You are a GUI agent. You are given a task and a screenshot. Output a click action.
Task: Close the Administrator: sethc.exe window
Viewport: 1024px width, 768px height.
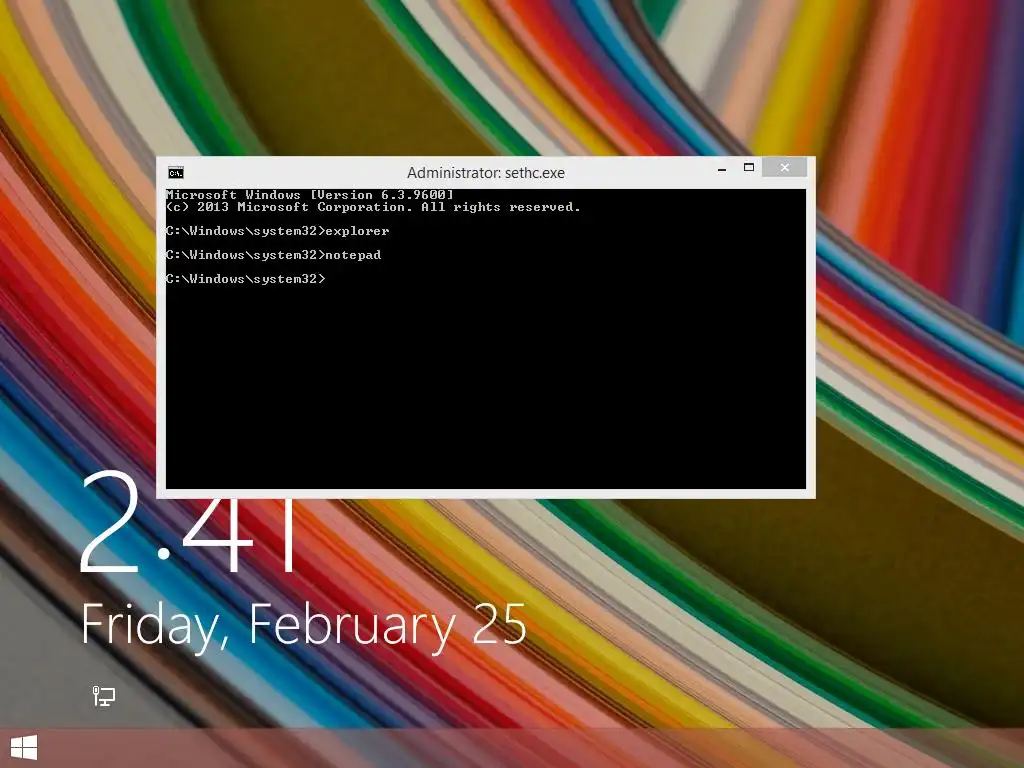coord(784,168)
